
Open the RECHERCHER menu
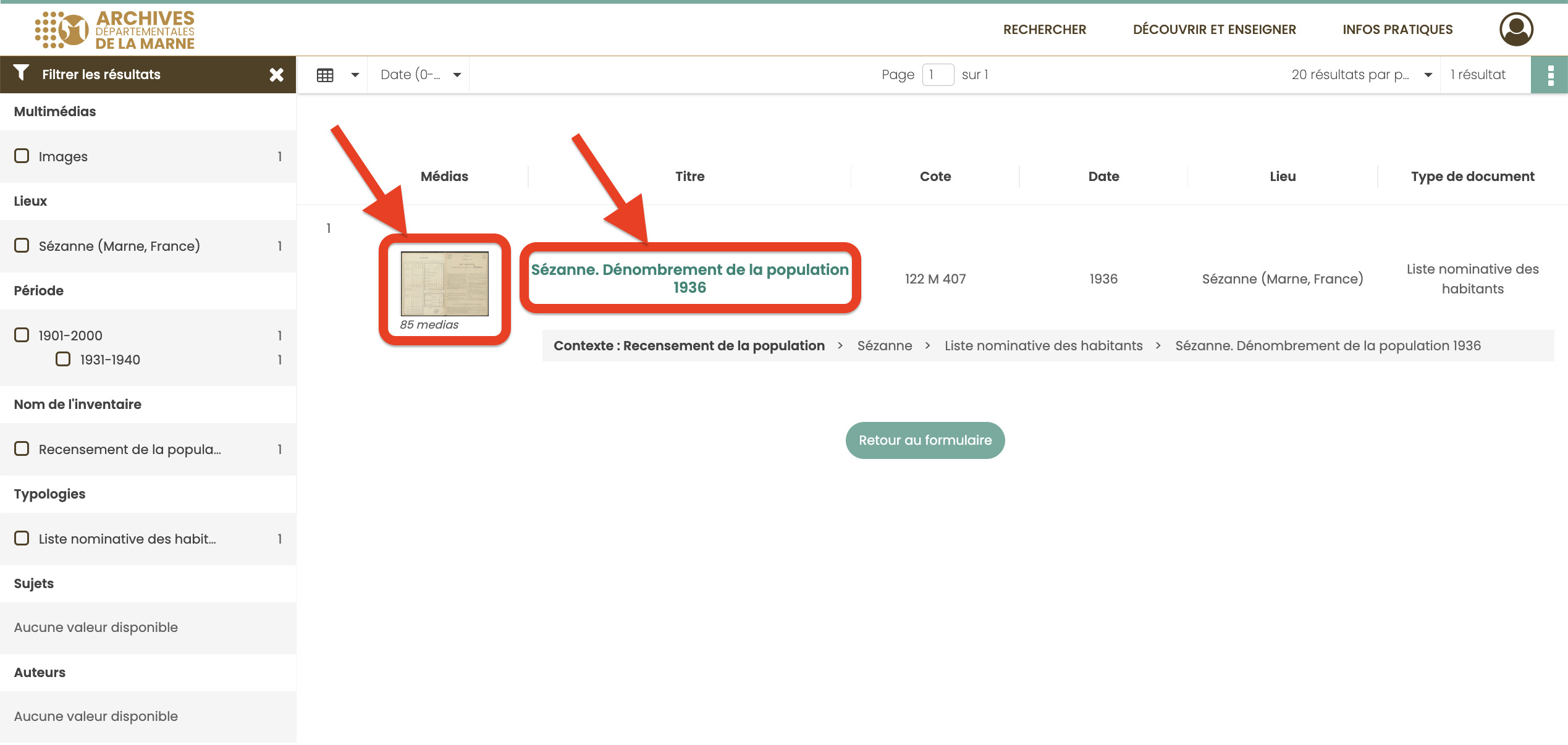[x=1044, y=29]
